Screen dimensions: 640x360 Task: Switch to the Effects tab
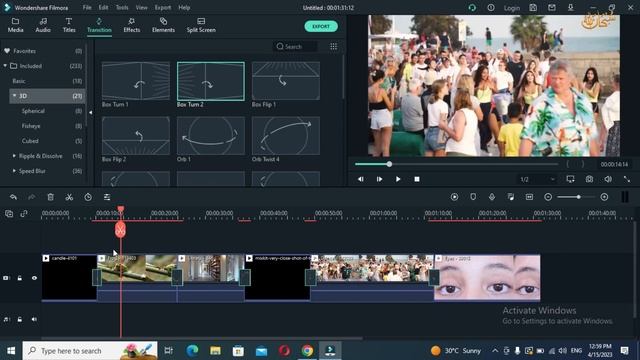[131, 25]
